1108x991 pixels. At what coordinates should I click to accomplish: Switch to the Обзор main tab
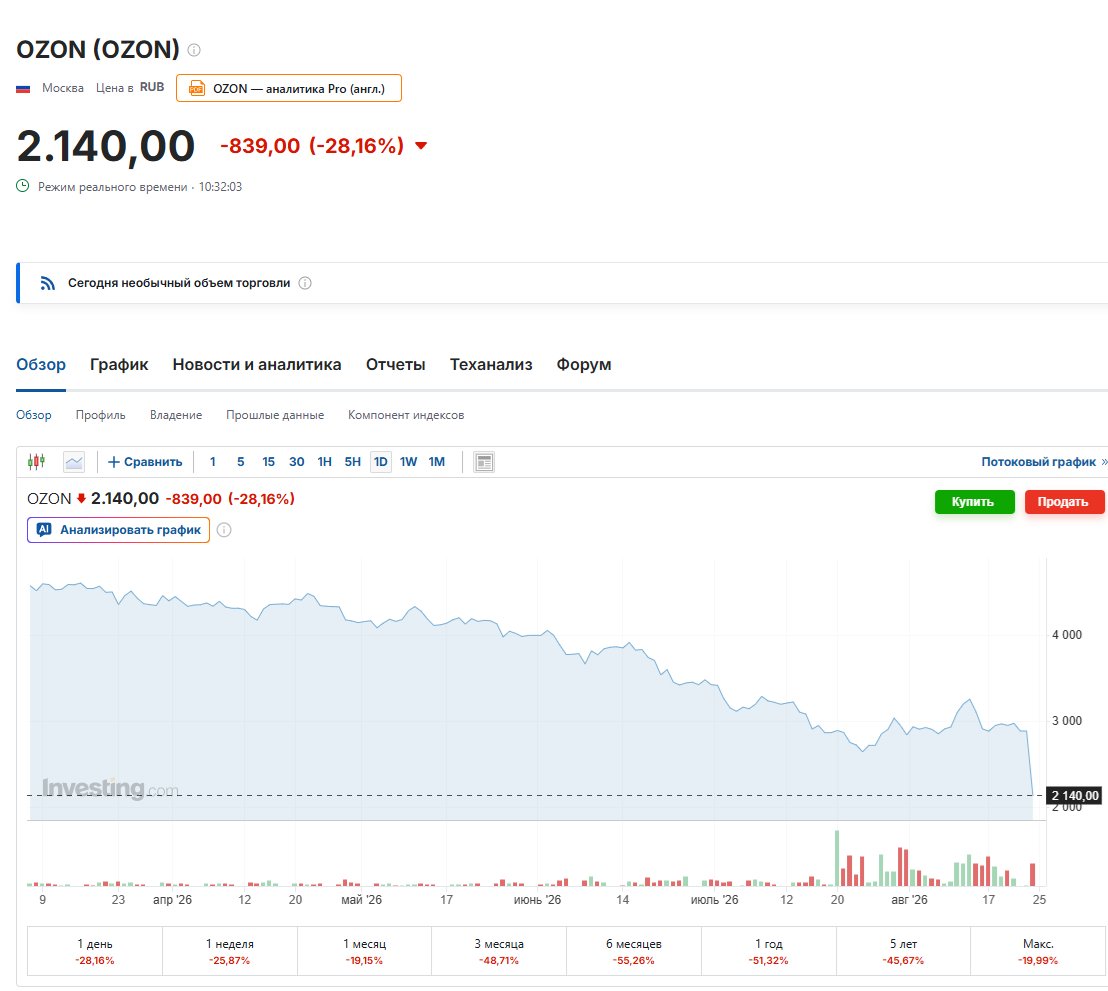(41, 365)
